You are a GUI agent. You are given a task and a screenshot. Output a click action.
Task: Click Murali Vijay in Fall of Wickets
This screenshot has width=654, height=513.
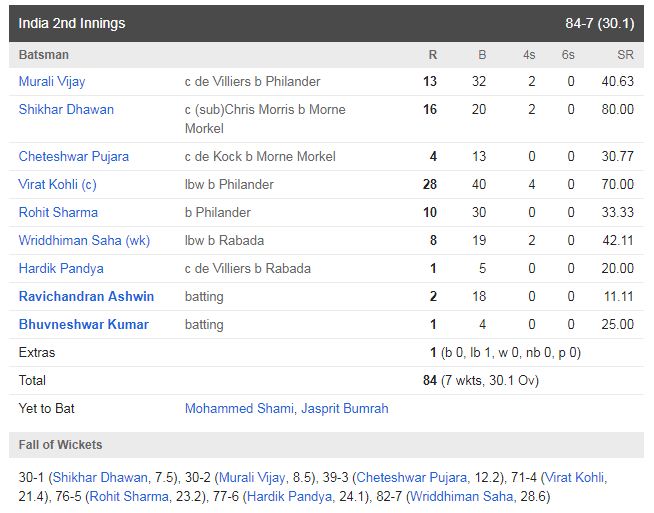[252, 477]
